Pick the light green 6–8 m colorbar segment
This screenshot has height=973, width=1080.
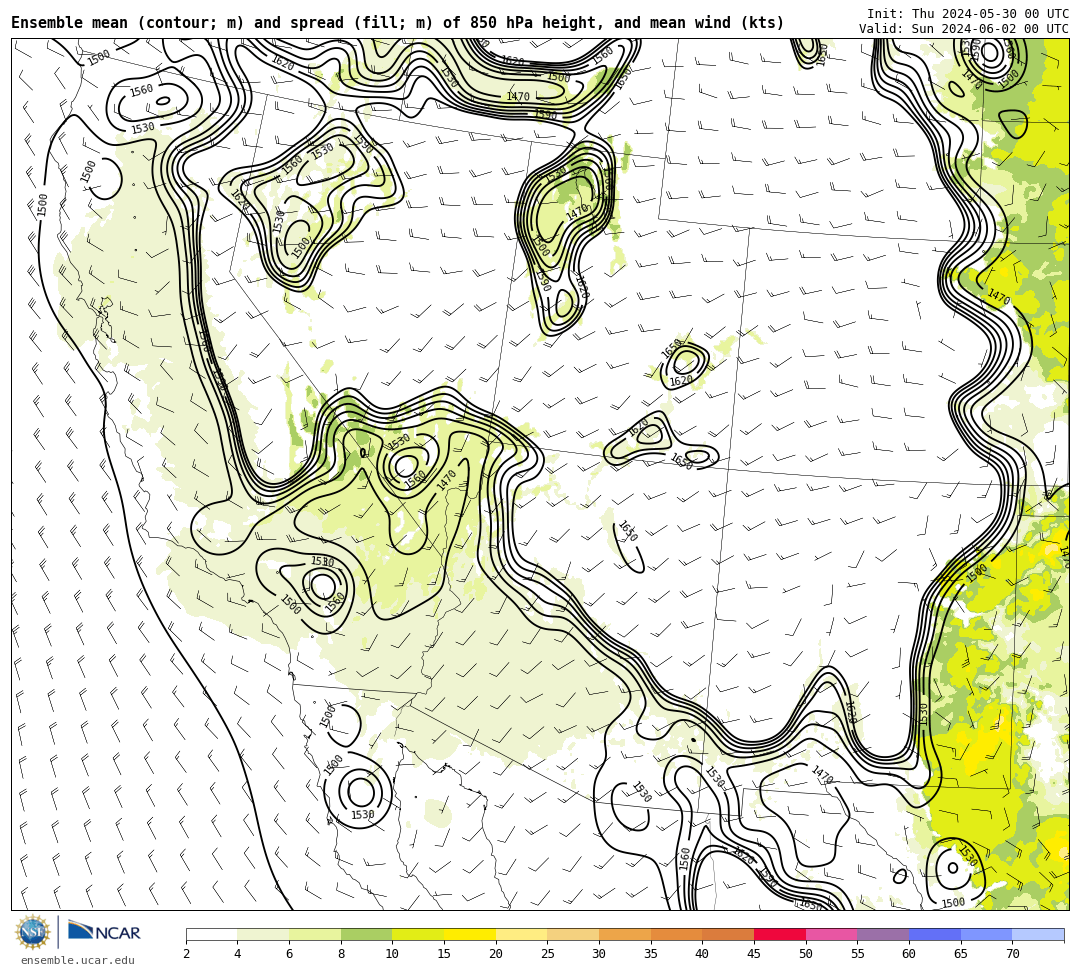(x=315, y=934)
